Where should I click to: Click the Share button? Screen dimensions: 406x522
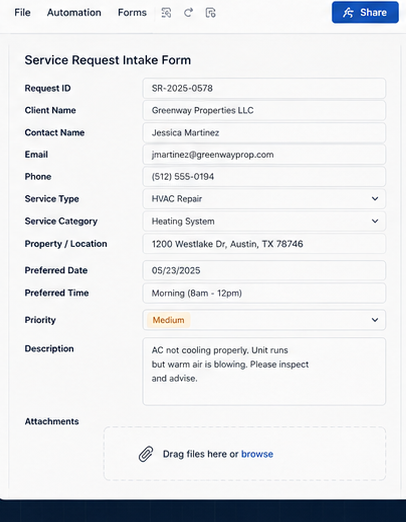click(365, 12)
